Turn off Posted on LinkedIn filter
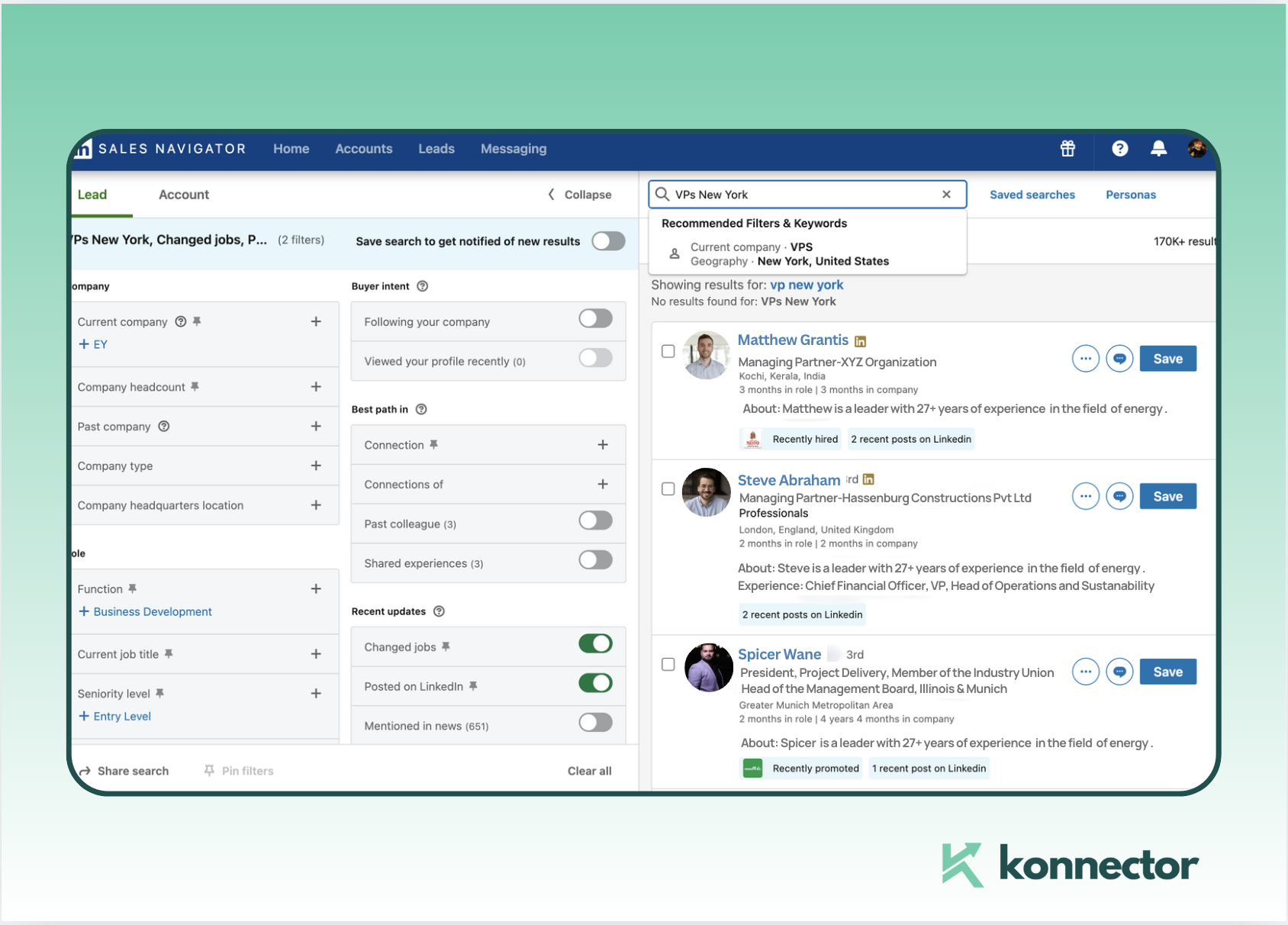The image size is (1288, 925). tap(595, 683)
